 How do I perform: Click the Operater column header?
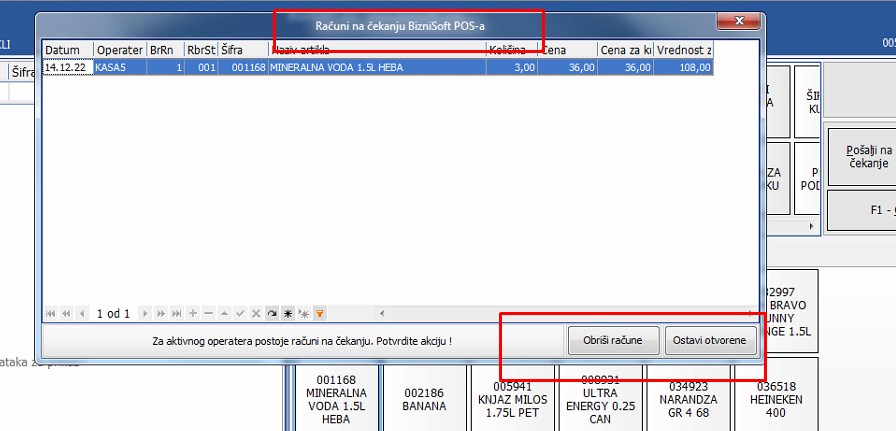pos(119,49)
